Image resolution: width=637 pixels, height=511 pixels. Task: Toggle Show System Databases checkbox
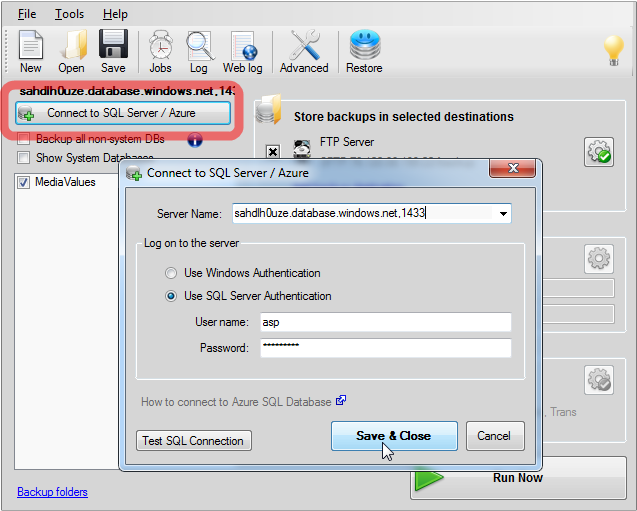[24, 157]
